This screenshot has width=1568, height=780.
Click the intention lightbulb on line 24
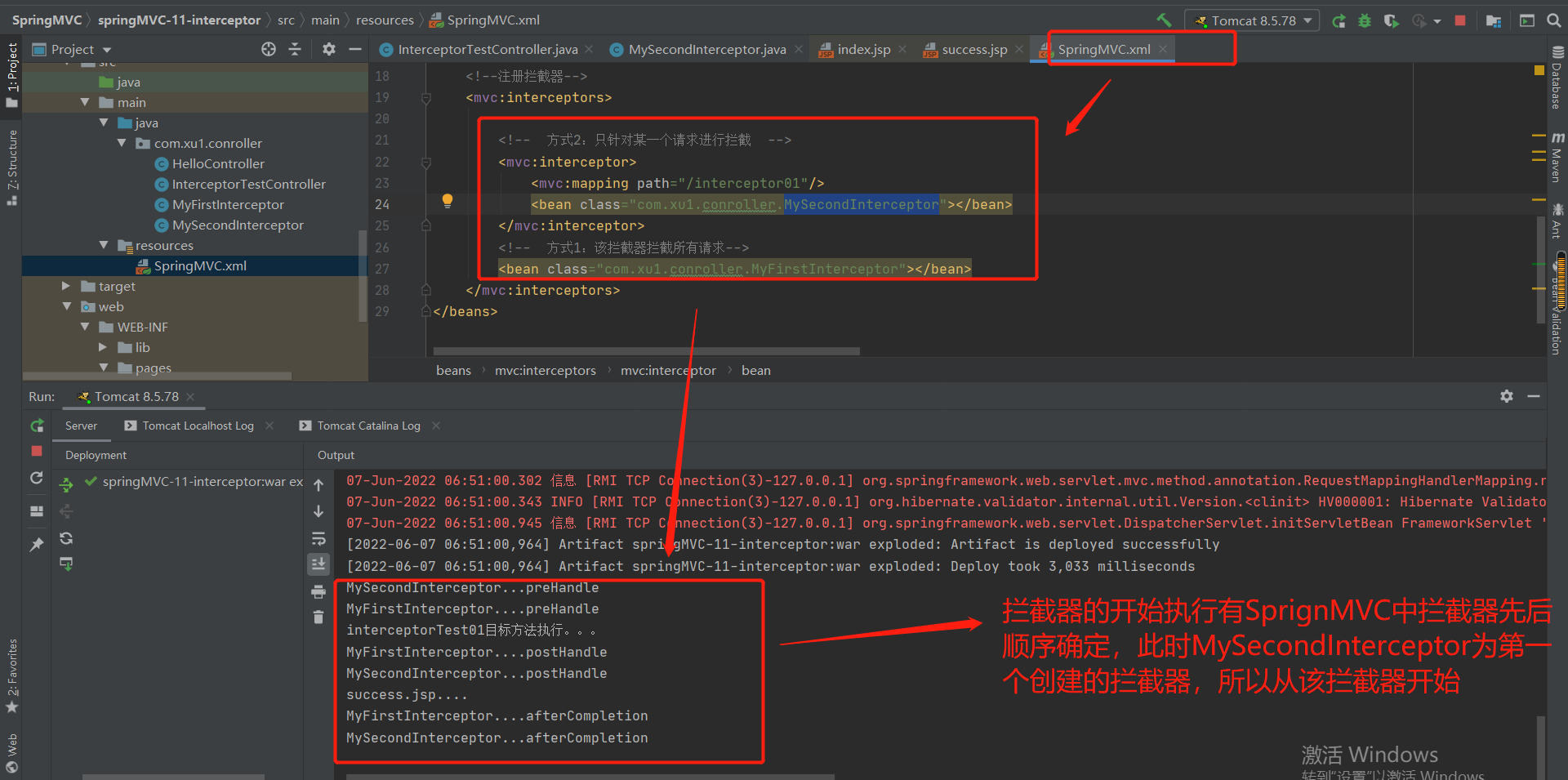pos(448,201)
